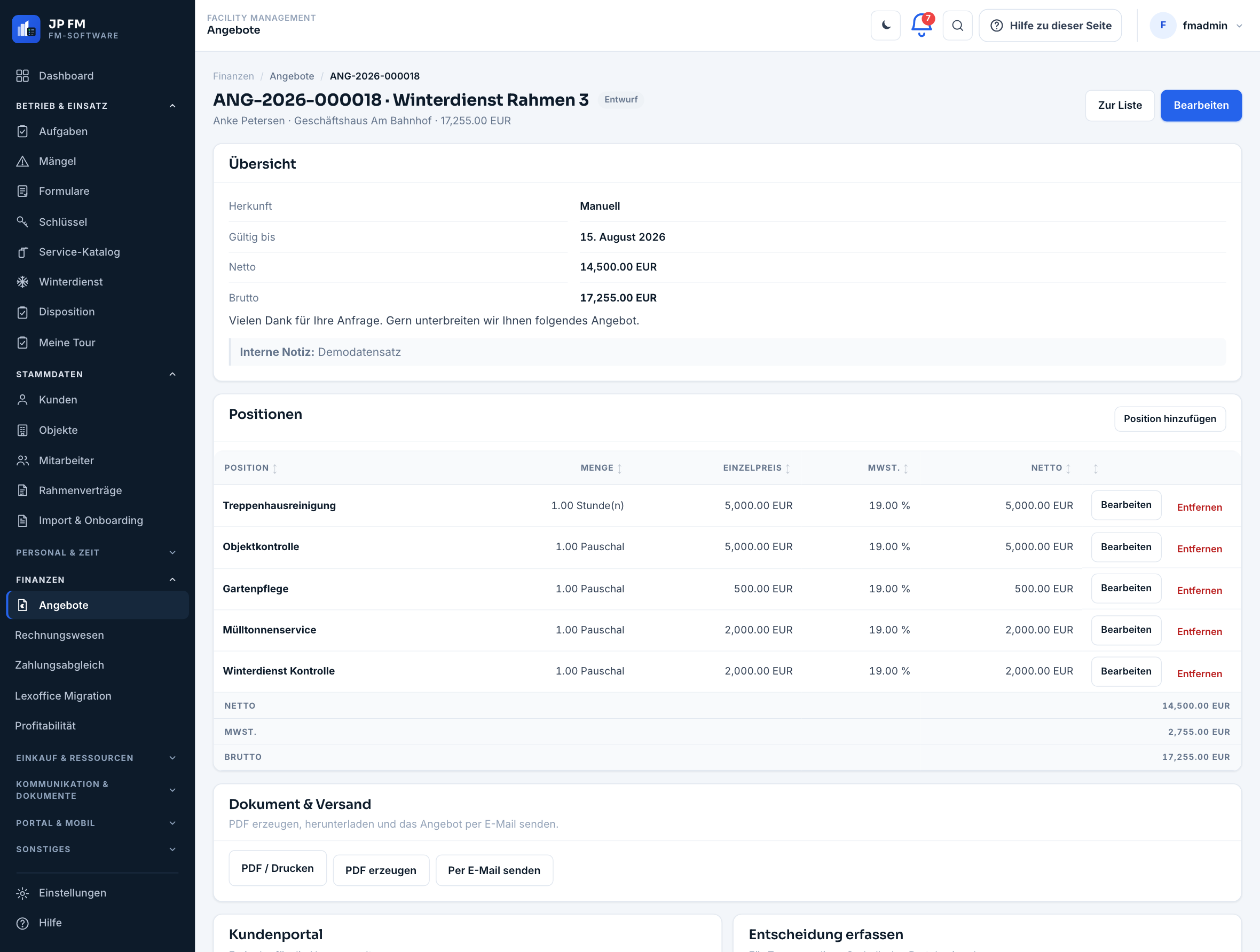Click the Meine Tour icon
The image size is (1260, 952).
(22, 343)
